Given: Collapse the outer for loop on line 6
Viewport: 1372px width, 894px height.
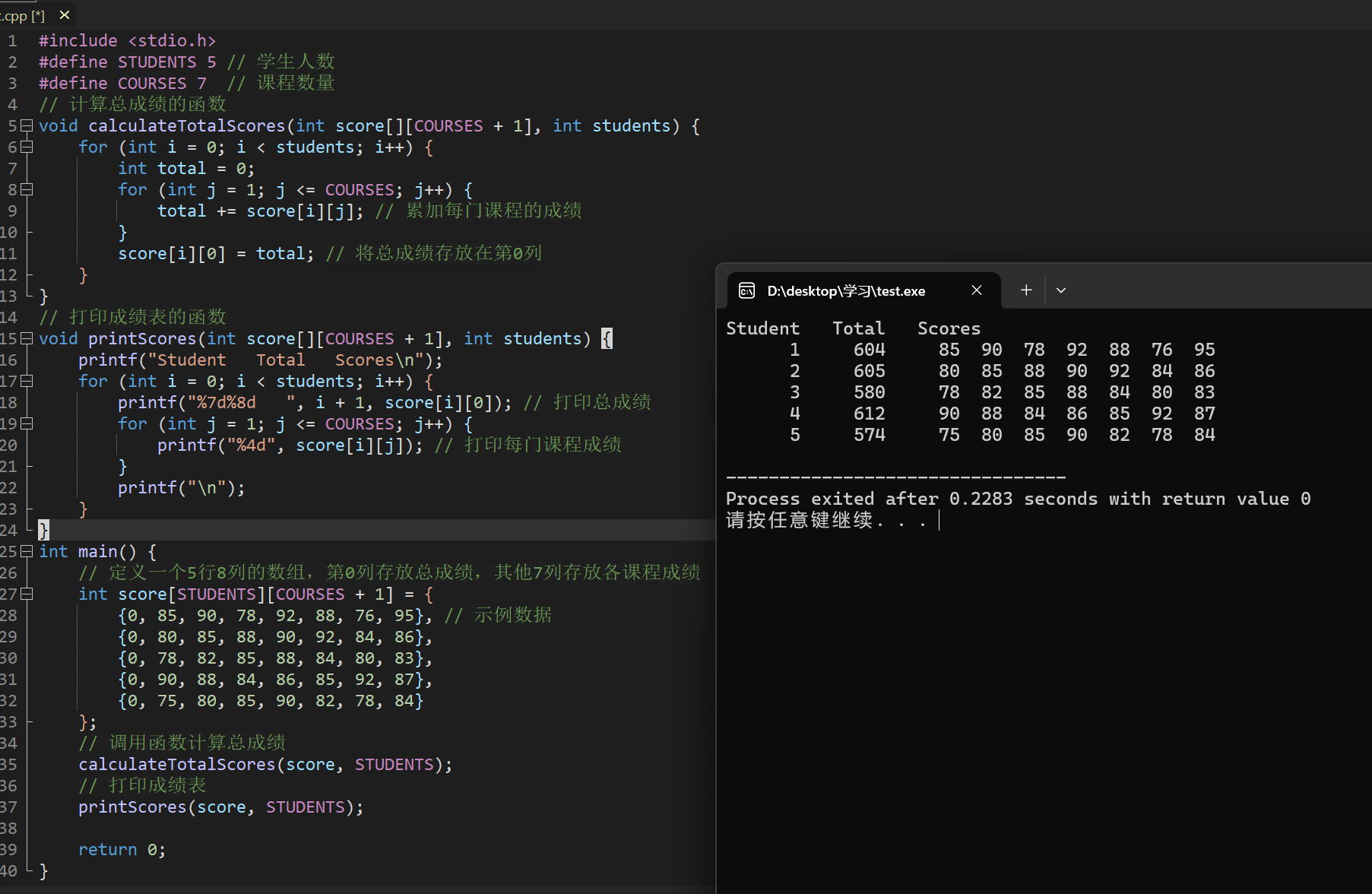Looking at the screenshot, I should coord(27,147).
